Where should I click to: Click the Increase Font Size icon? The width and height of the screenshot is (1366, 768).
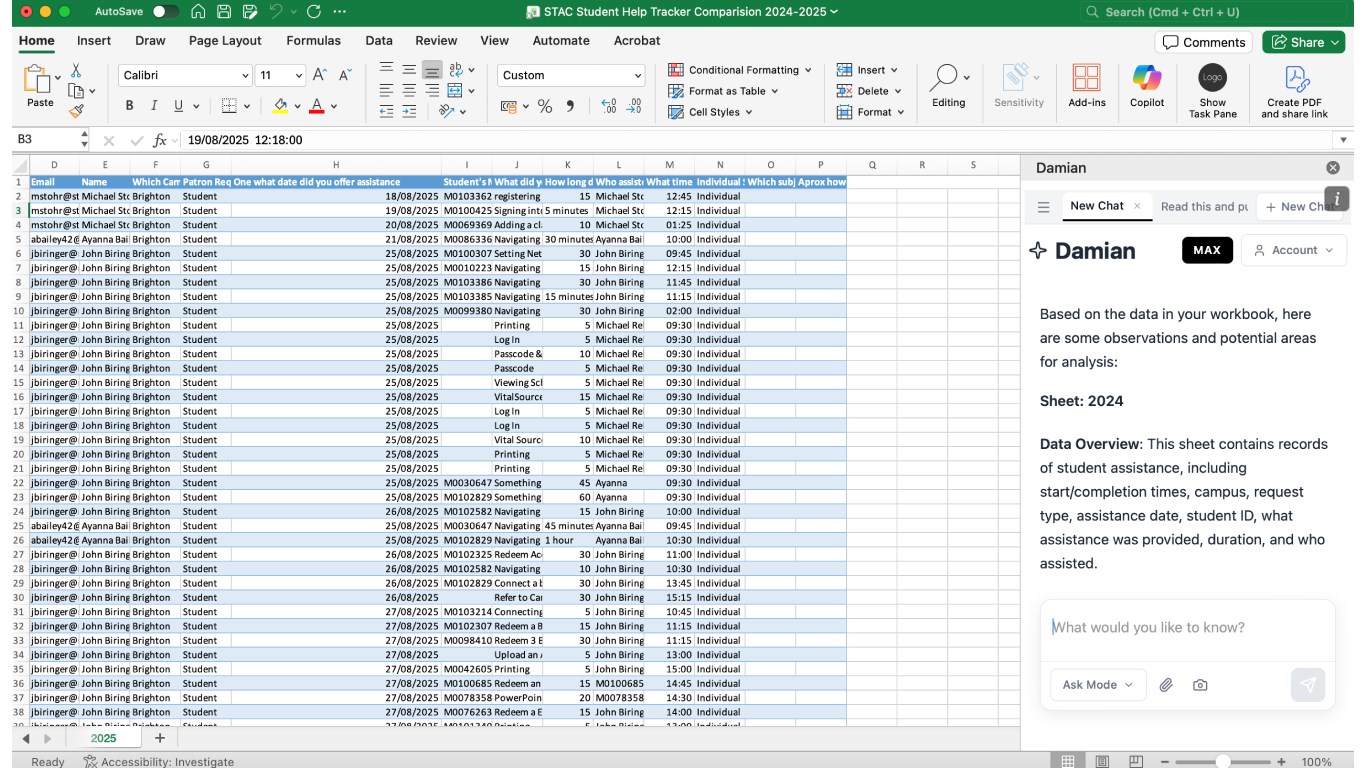pos(320,75)
